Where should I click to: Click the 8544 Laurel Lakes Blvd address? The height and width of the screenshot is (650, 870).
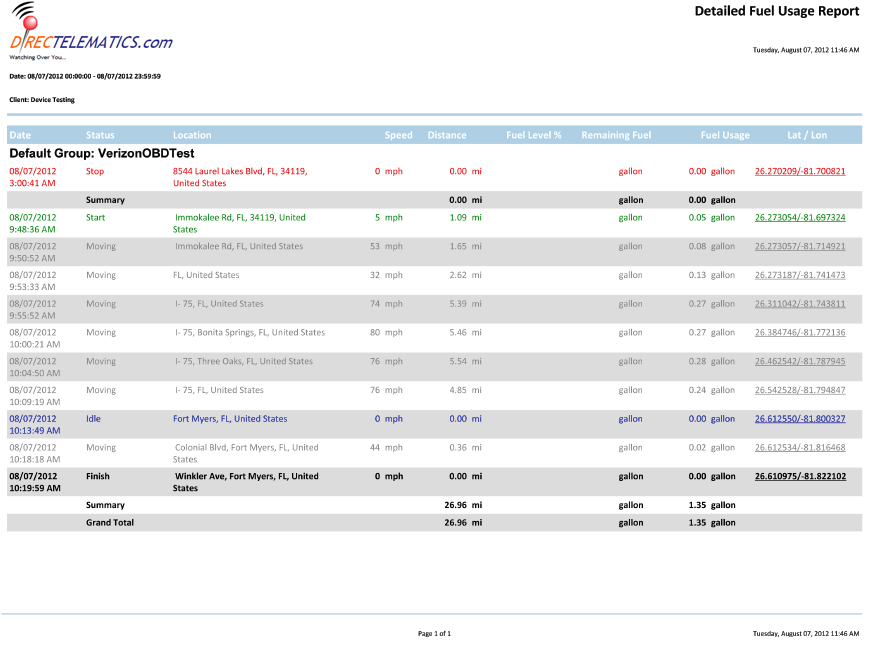240,171
